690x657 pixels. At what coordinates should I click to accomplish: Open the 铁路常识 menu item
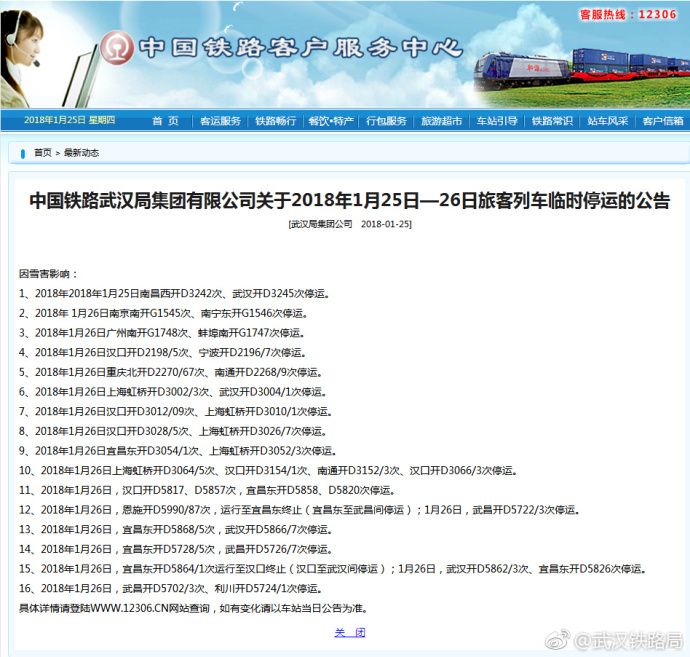coord(552,121)
